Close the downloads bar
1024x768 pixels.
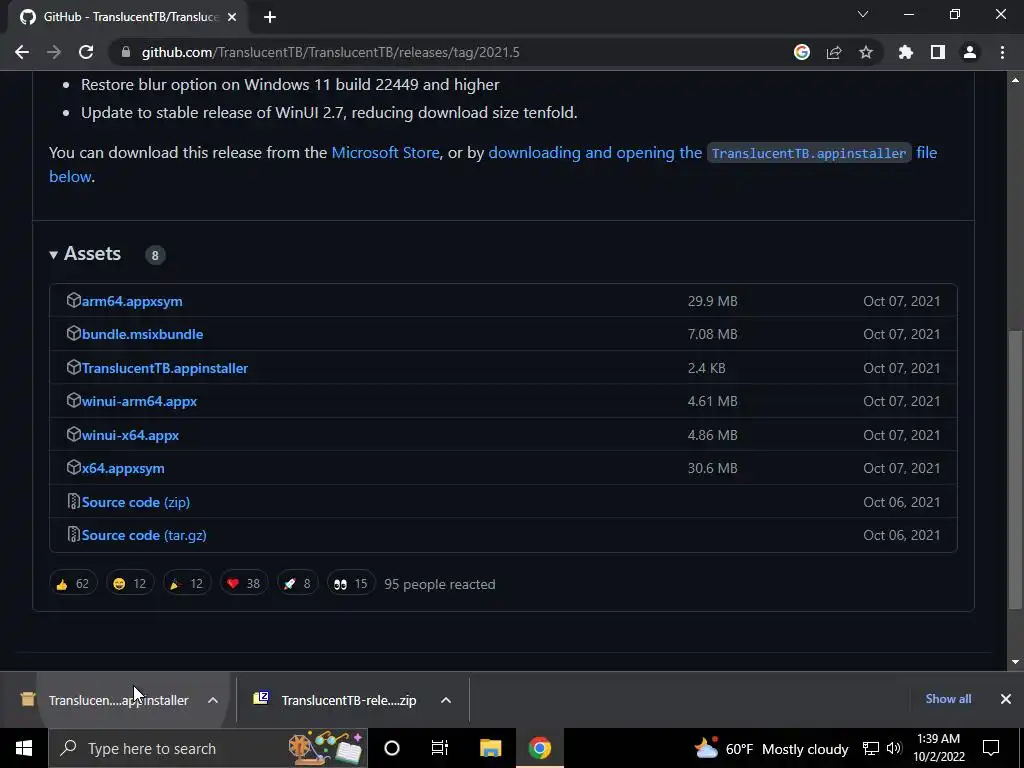pos(1006,699)
